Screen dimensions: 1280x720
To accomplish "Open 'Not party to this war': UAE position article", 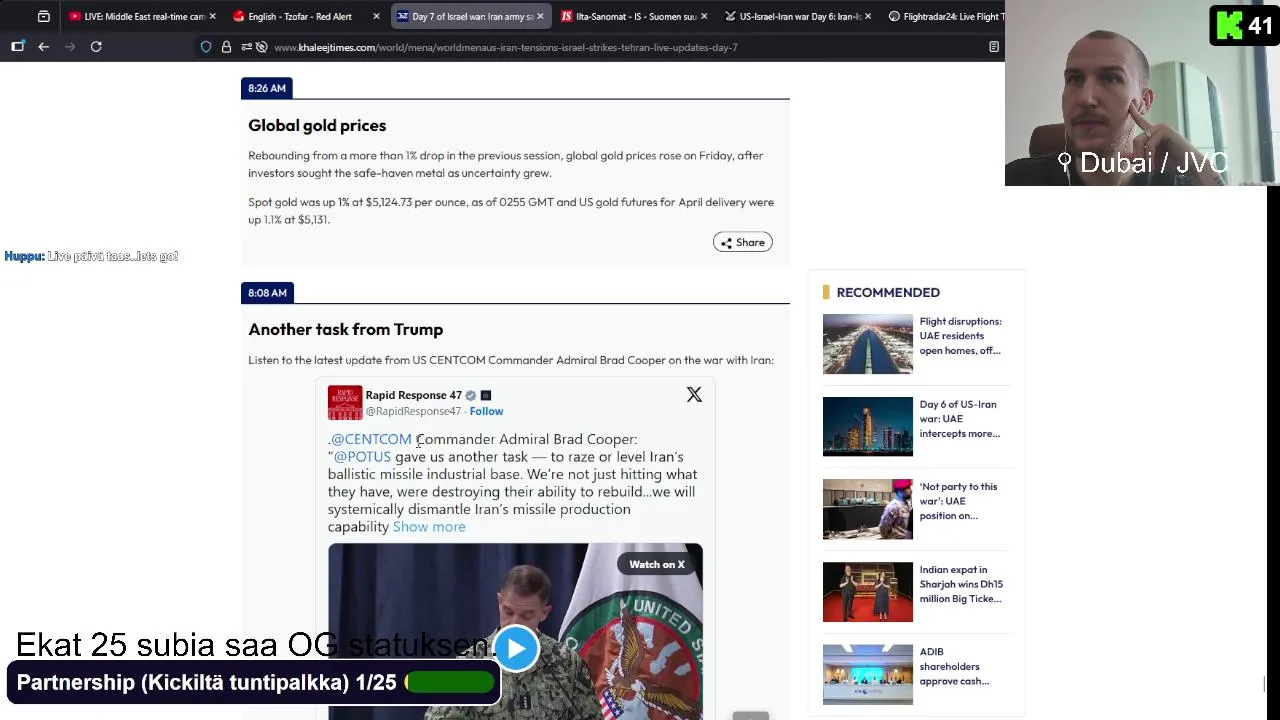I will (958, 501).
